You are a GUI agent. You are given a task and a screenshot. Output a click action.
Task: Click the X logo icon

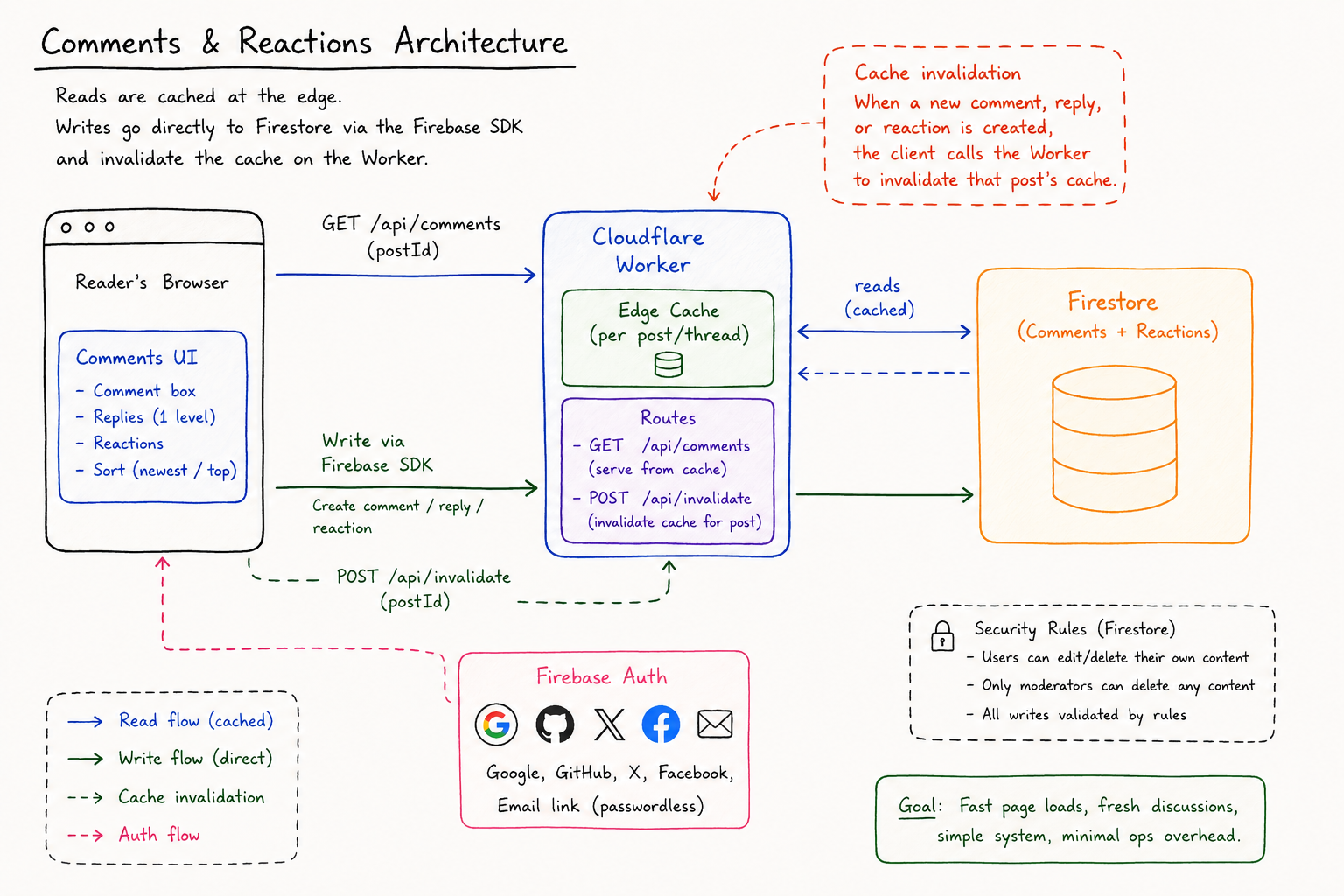[609, 724]
